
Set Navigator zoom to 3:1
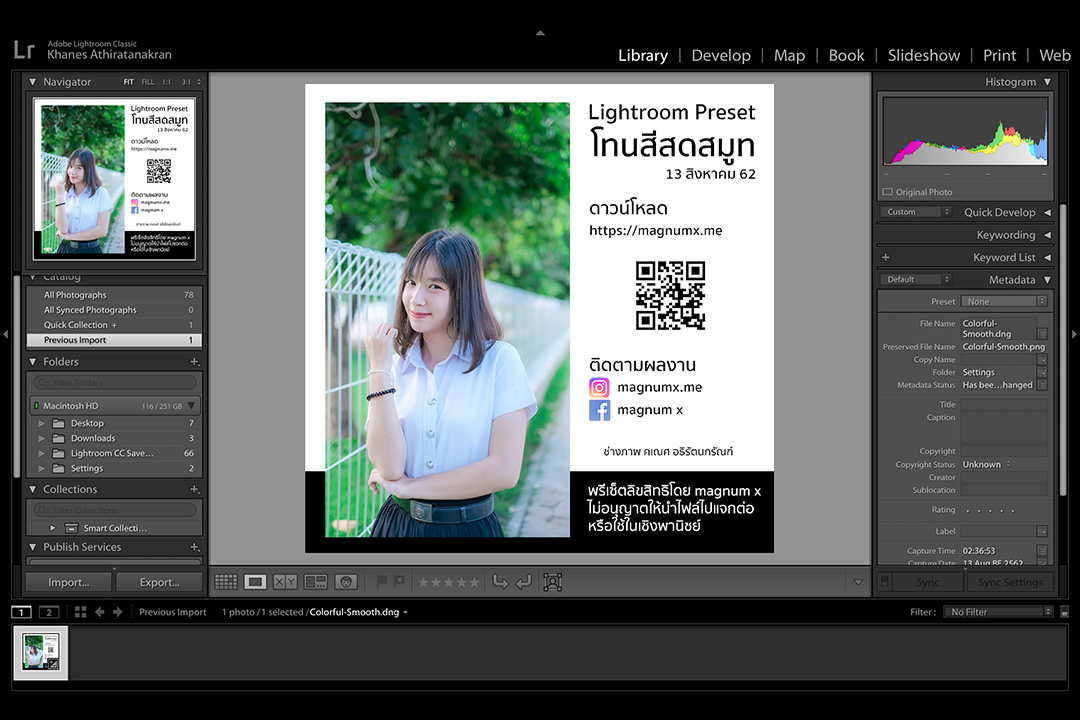(186, 82)
